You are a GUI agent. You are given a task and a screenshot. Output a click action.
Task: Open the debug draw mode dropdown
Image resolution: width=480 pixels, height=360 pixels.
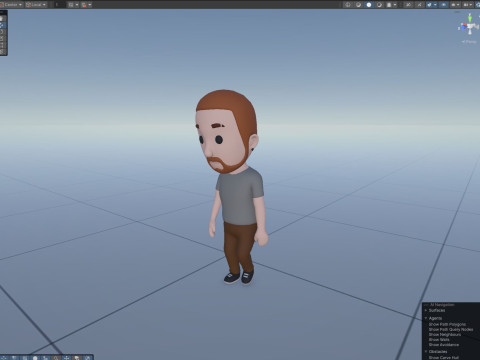[x=392, y=5]
